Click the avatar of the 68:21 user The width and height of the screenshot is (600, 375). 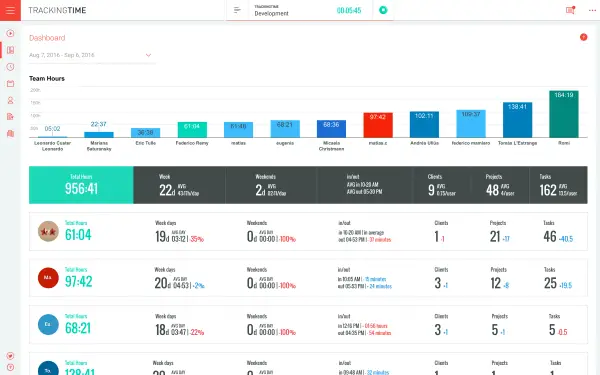click(x=48, y=324)
